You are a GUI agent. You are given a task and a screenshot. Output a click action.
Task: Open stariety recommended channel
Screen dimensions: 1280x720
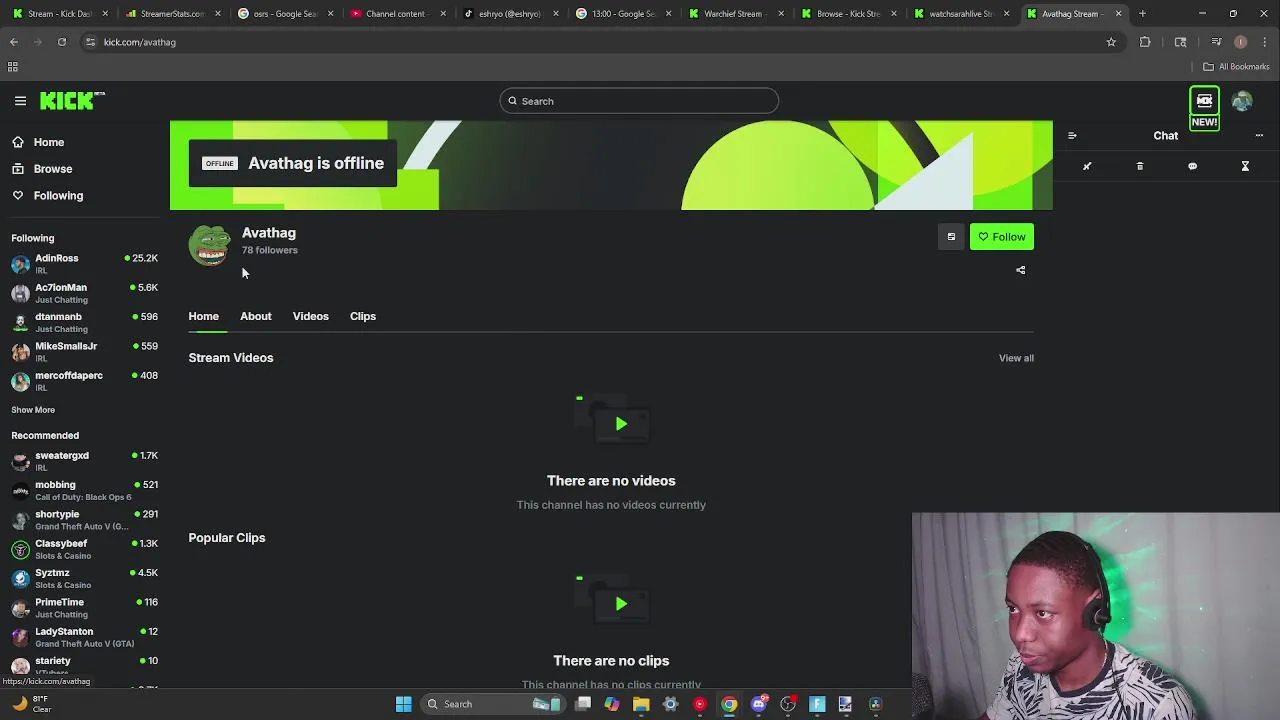click(x=85, y=665)
